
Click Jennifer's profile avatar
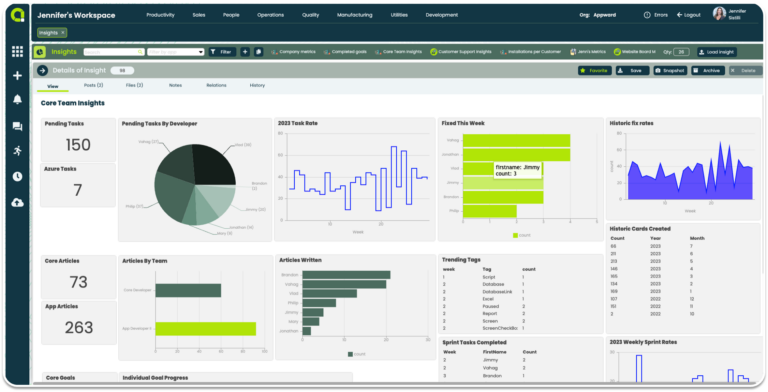pos(719,14)
